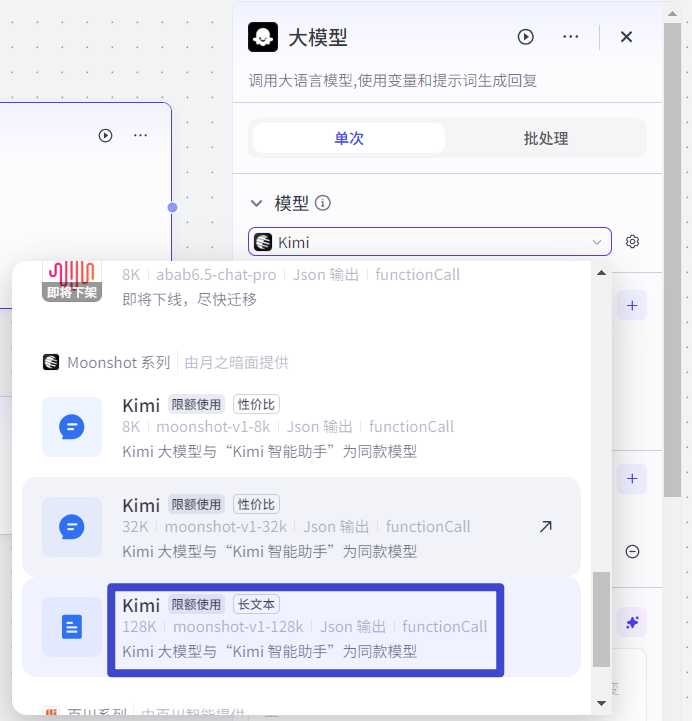
Task: Click the sparkle AI optimize icon
Action: coord(632,623)
